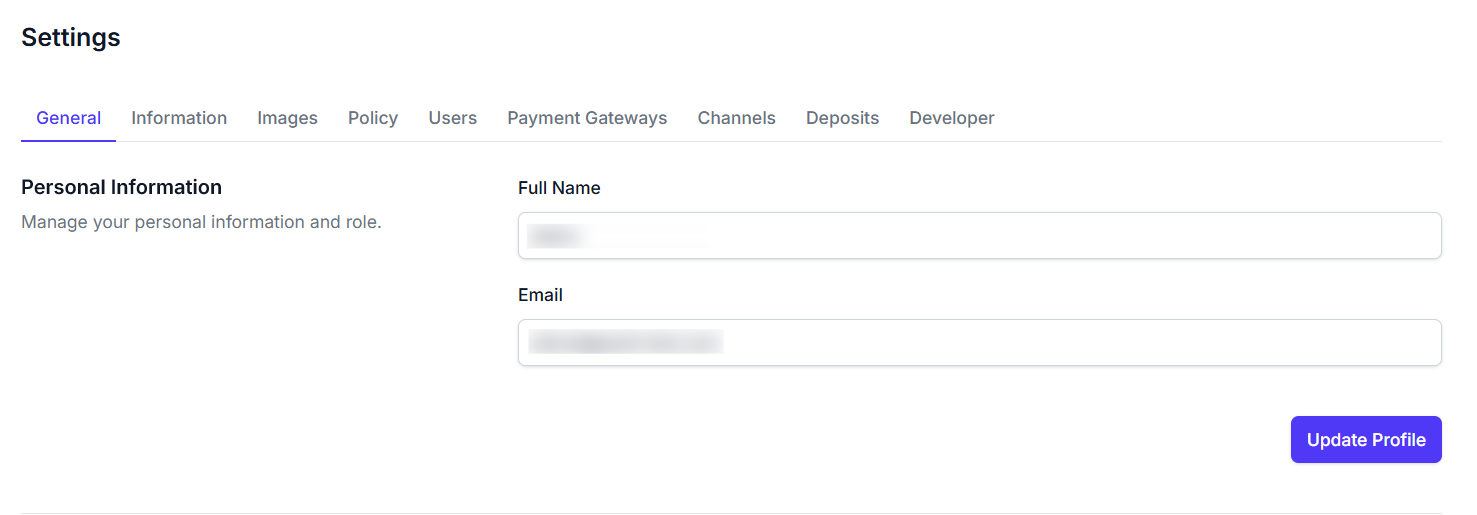Open the Users settings tab
This screenshot has width=1477, height=515.
[452, 118]
